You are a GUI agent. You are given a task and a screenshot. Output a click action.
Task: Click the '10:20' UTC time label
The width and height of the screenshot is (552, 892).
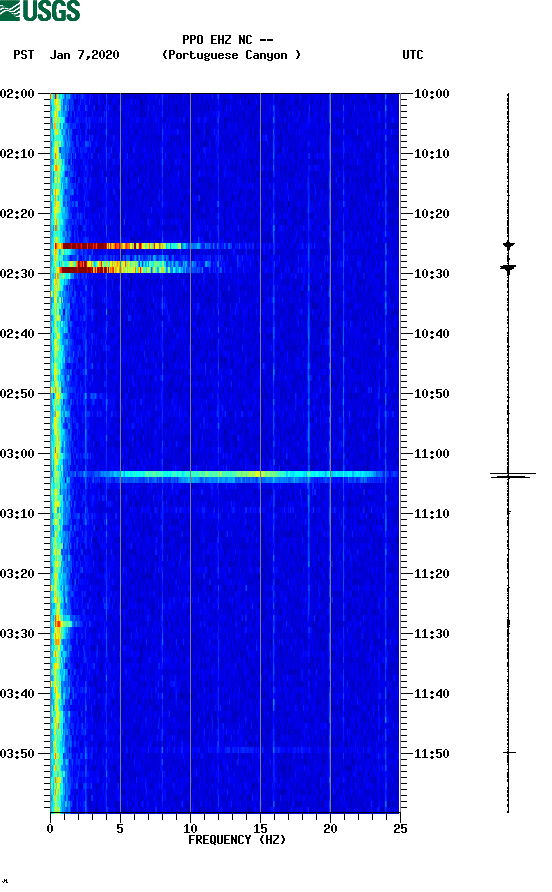coord(432,214)
